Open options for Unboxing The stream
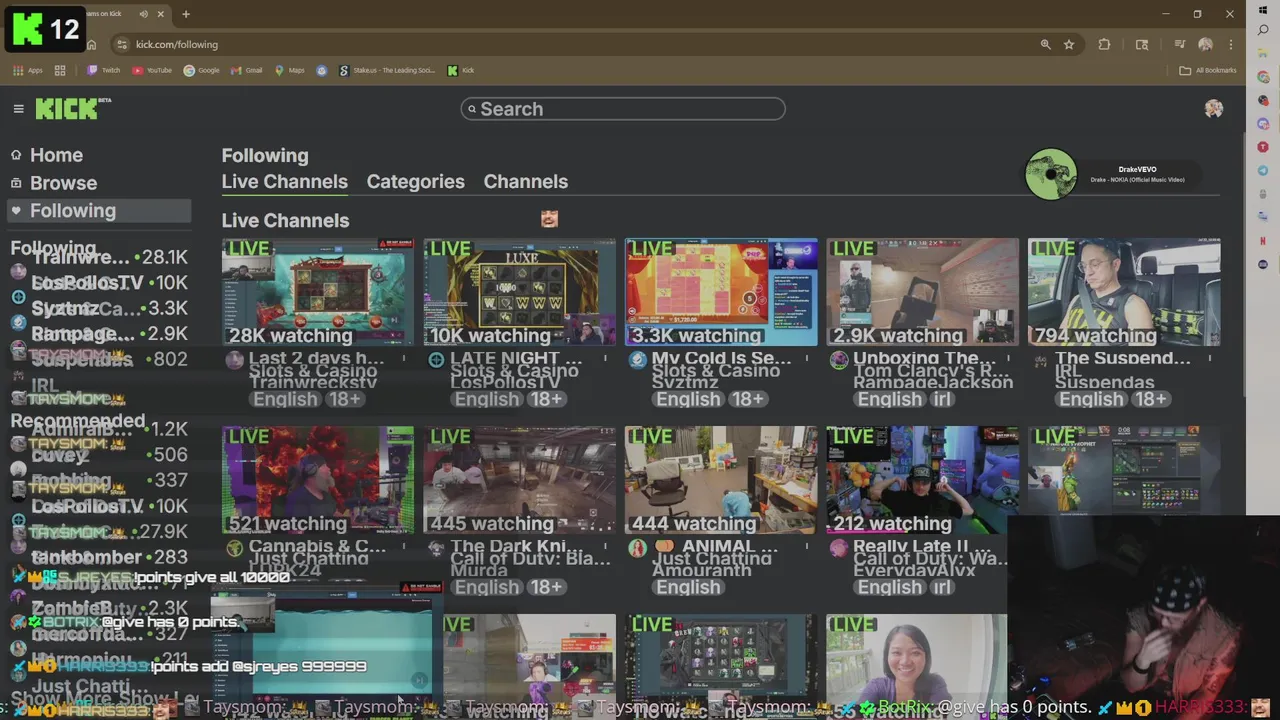Viewport: 1280px width, 720px height. pyautogui.click(x=1009, y=358)
